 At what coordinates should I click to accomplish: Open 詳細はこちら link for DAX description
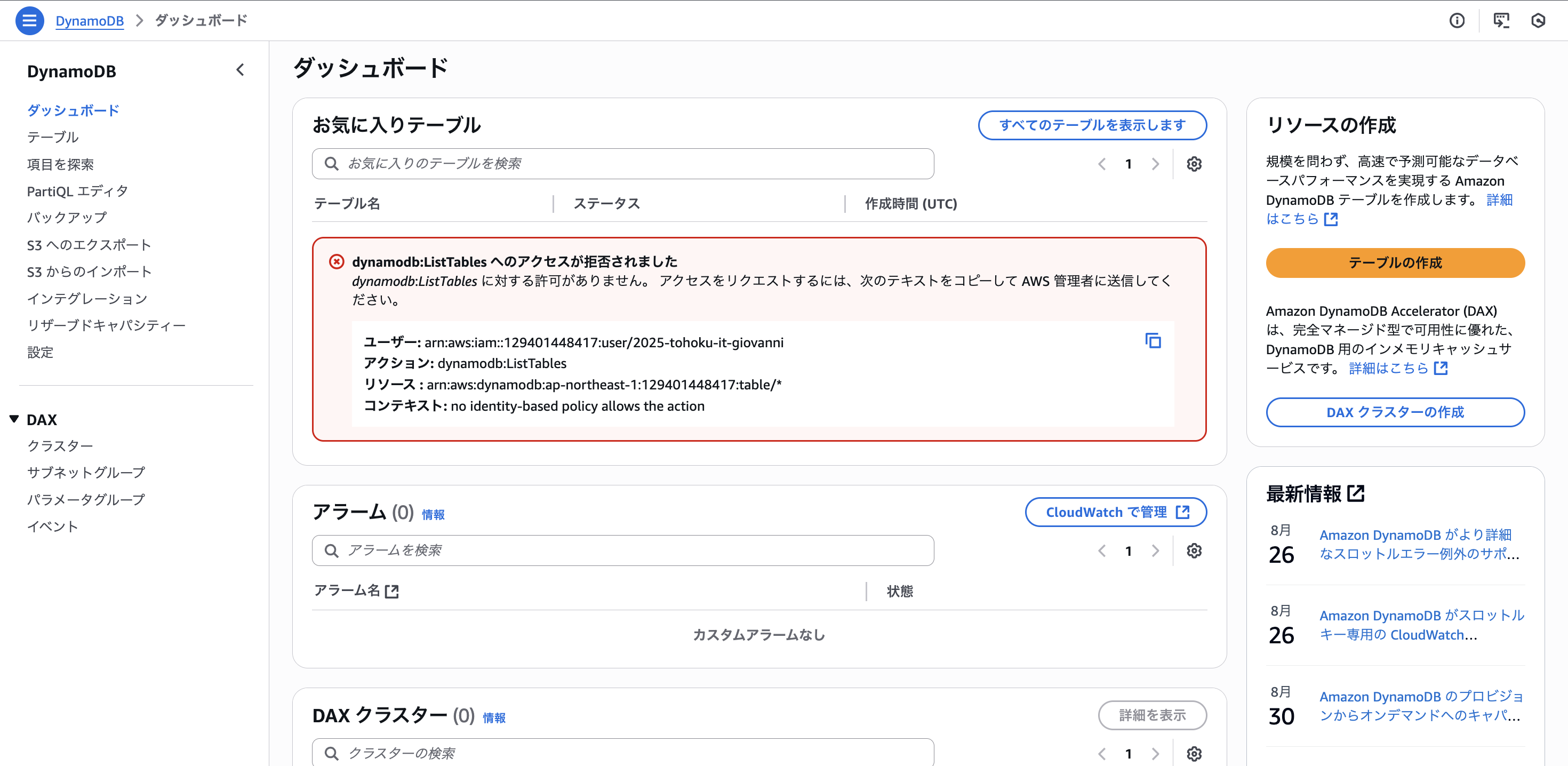1397,368
